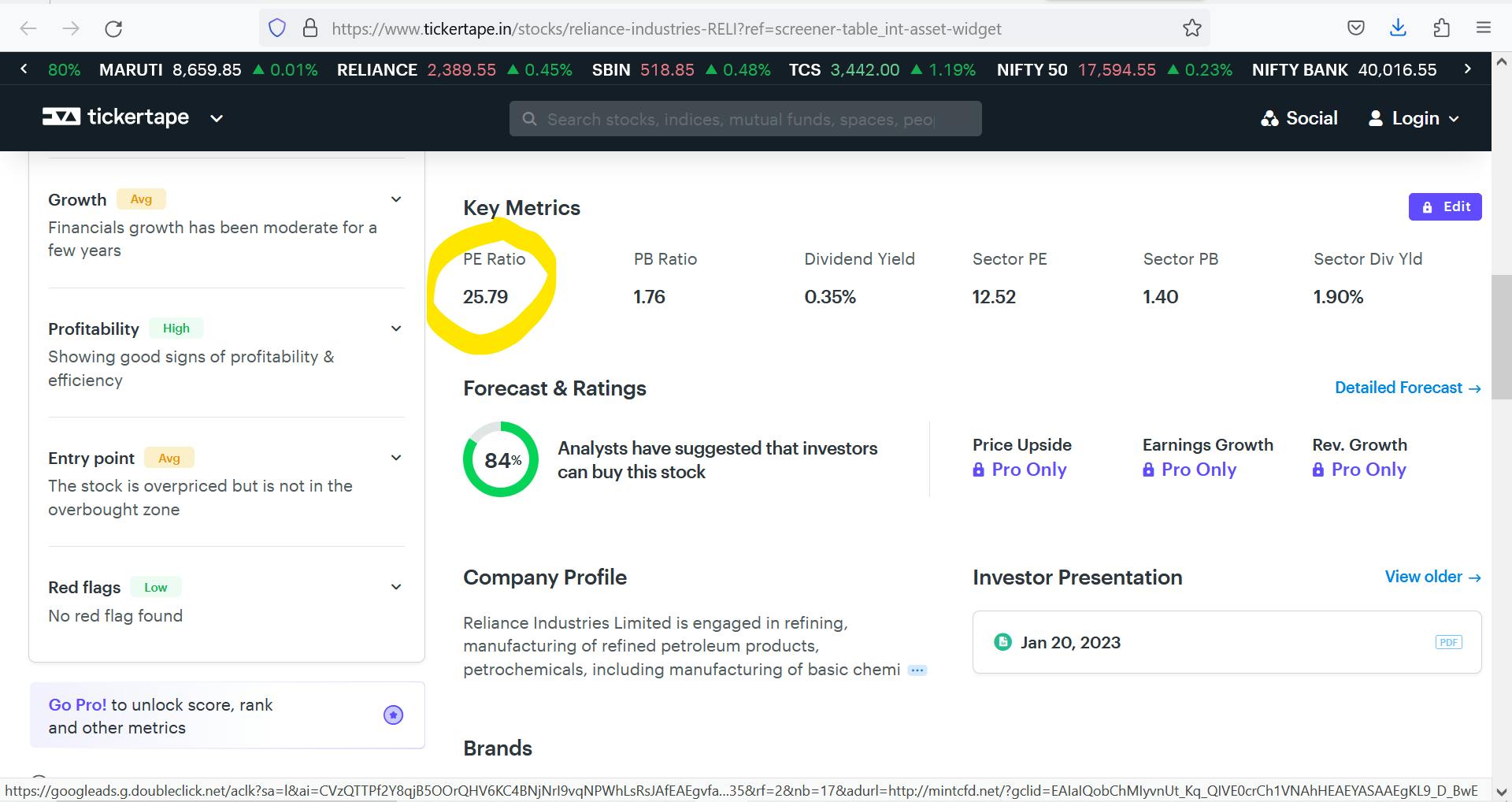Click the Edit key metrics button
Image resolution: width=1512 pixels, height=802 pixels.
point(1445,206)
